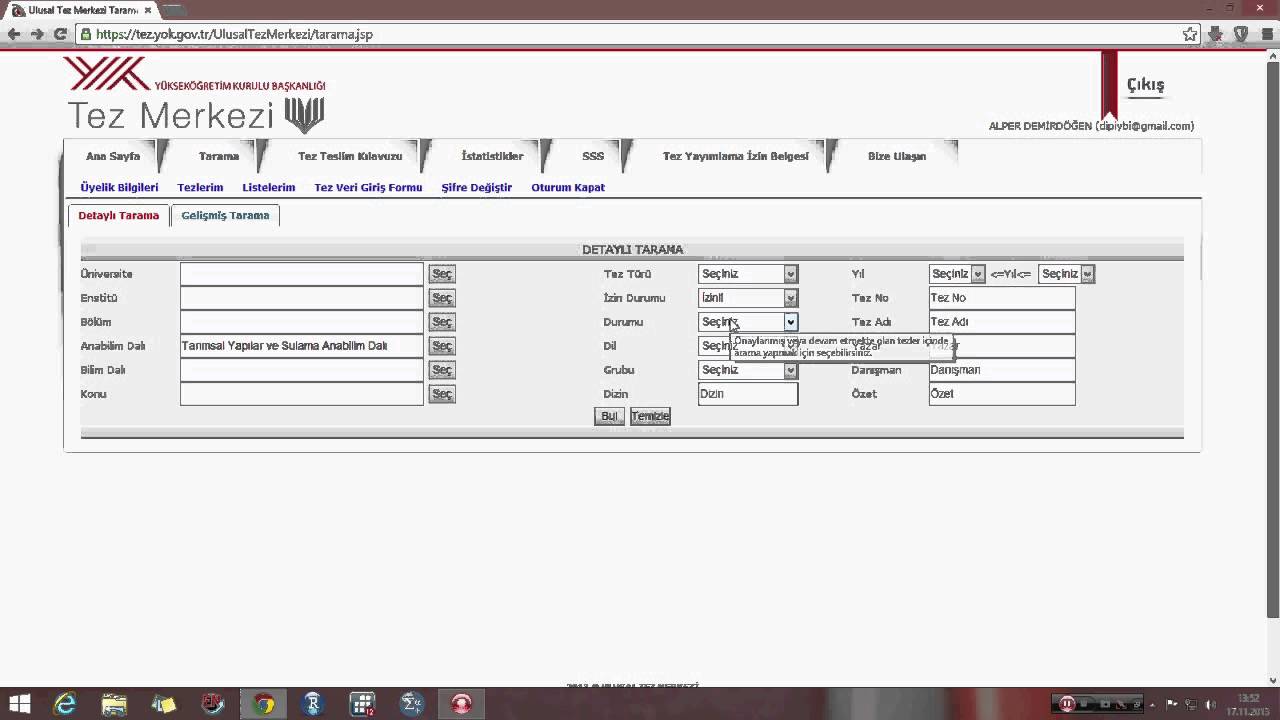
Task: Open Tez Teslim Kılavuzu menu
Action: 350,156
